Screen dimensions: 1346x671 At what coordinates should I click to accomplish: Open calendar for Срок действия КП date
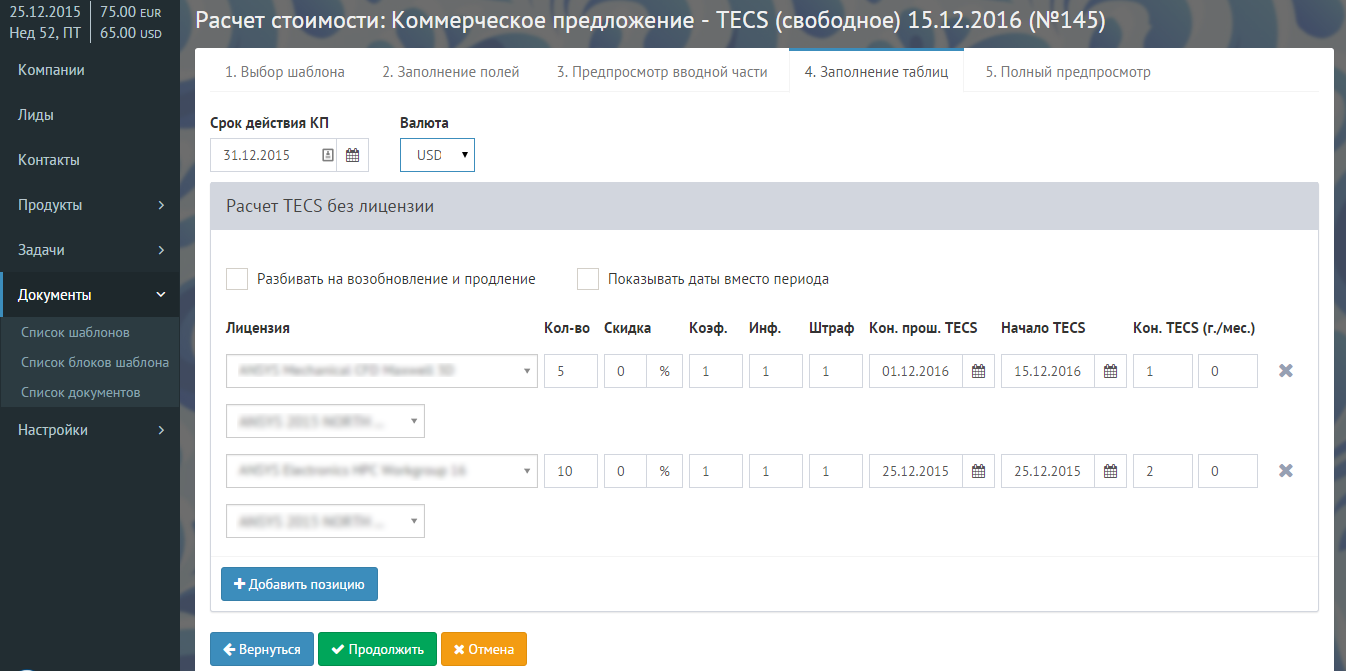point(352,155)
